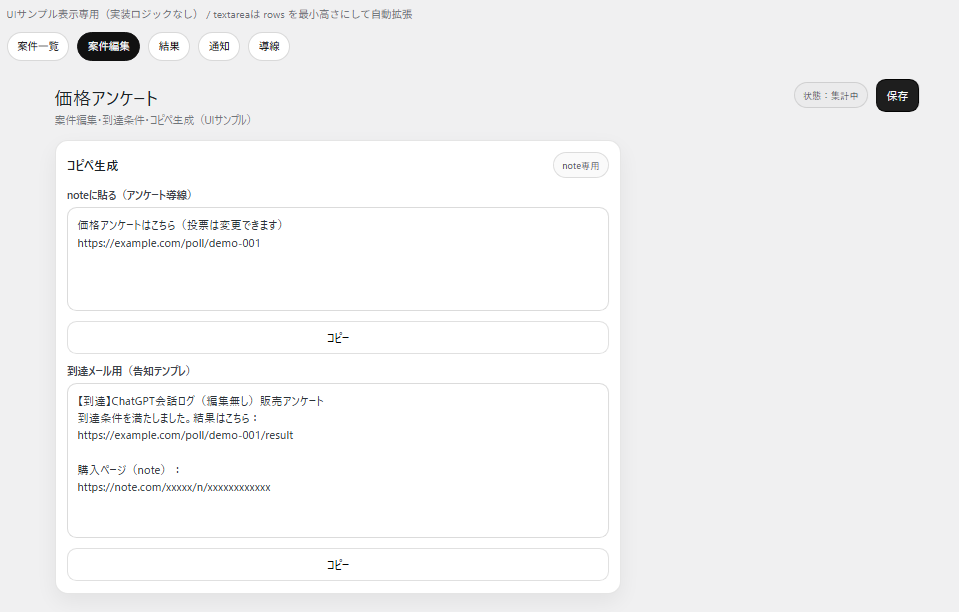
Task: Open the 案件一覧 tab
Action: tap(38, 46)
